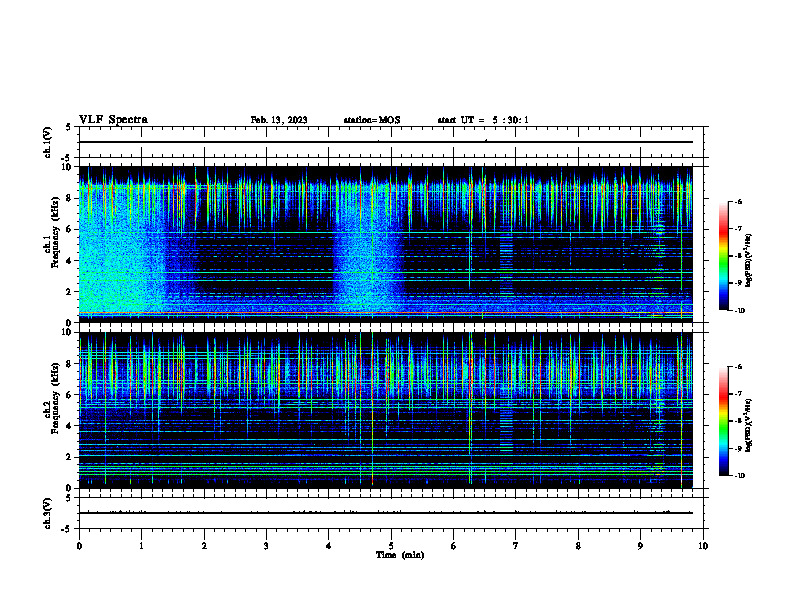Image resolution: width=792 pixels, height=612 pixels.
Task: Click the ch.1 voltage waveform trace panel
Action: click(391, 142)
